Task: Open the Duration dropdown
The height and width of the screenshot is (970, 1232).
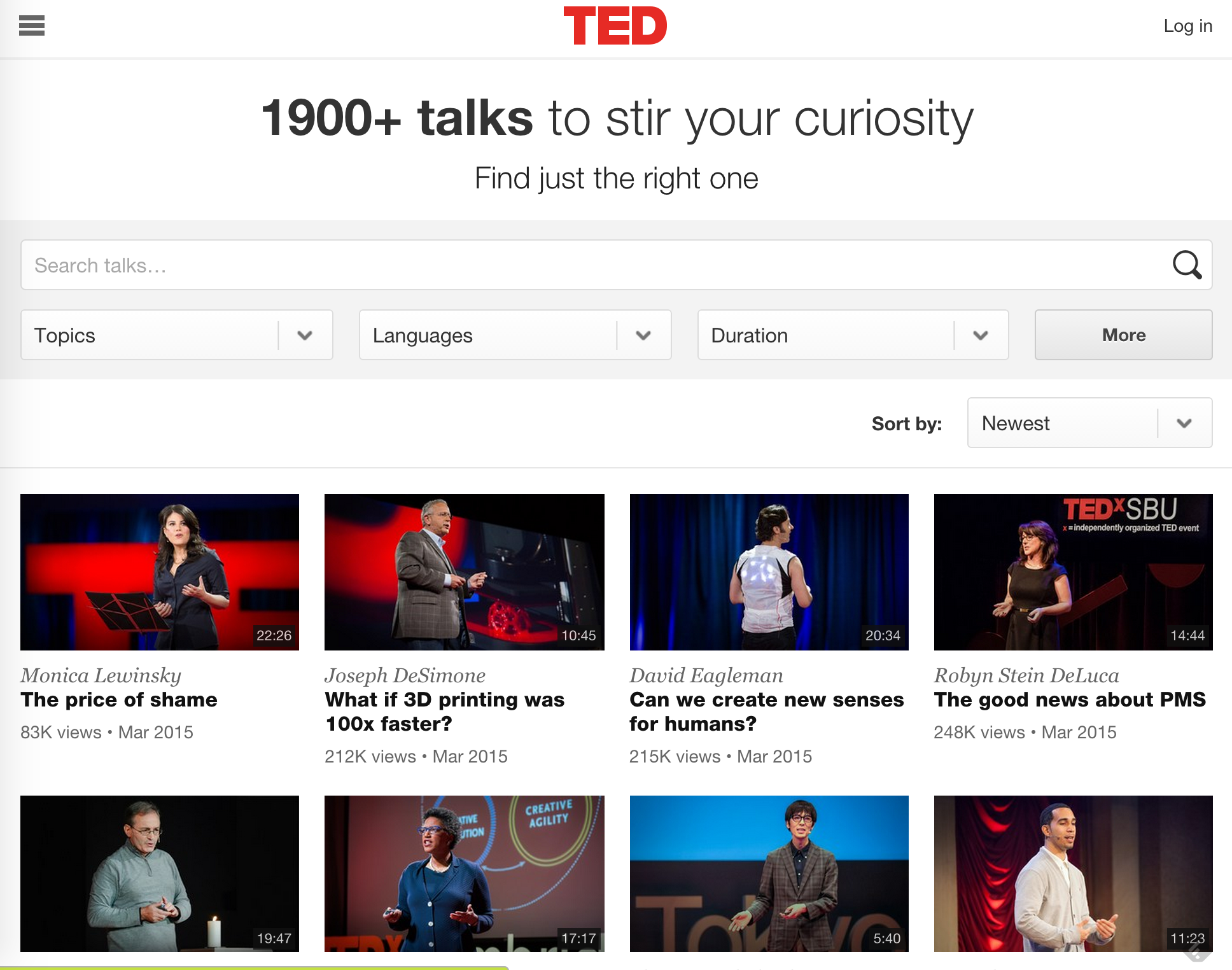Action: [x=853, y=335]
